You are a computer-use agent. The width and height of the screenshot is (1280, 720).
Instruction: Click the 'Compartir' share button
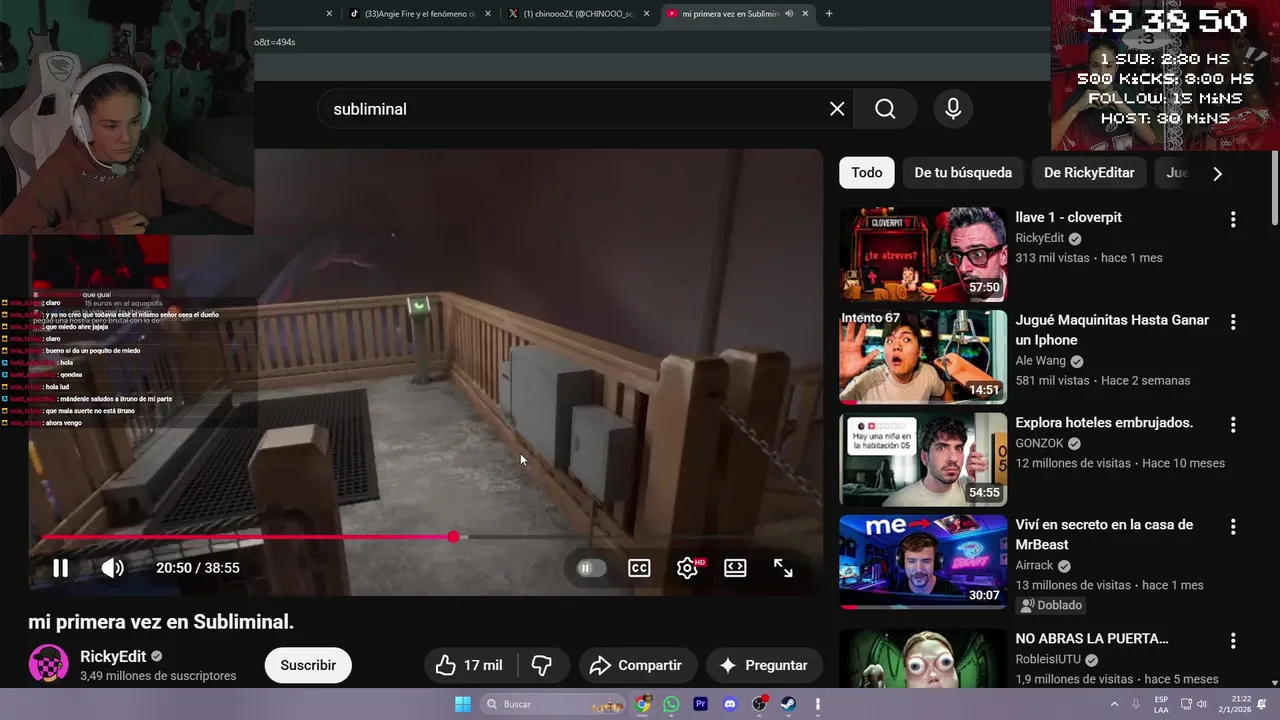[x=635, y=665]
